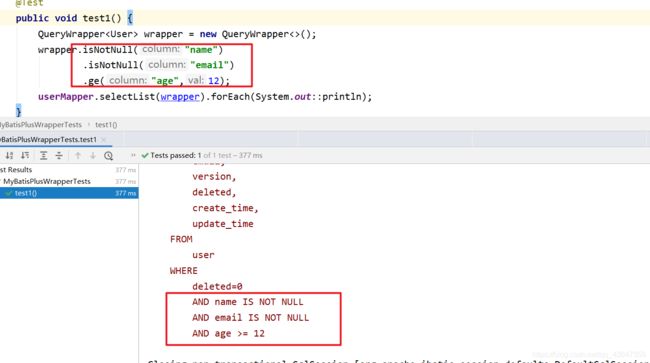650x363 pixels.
Task: Expand all test result nodes
Action: point(43,155)
